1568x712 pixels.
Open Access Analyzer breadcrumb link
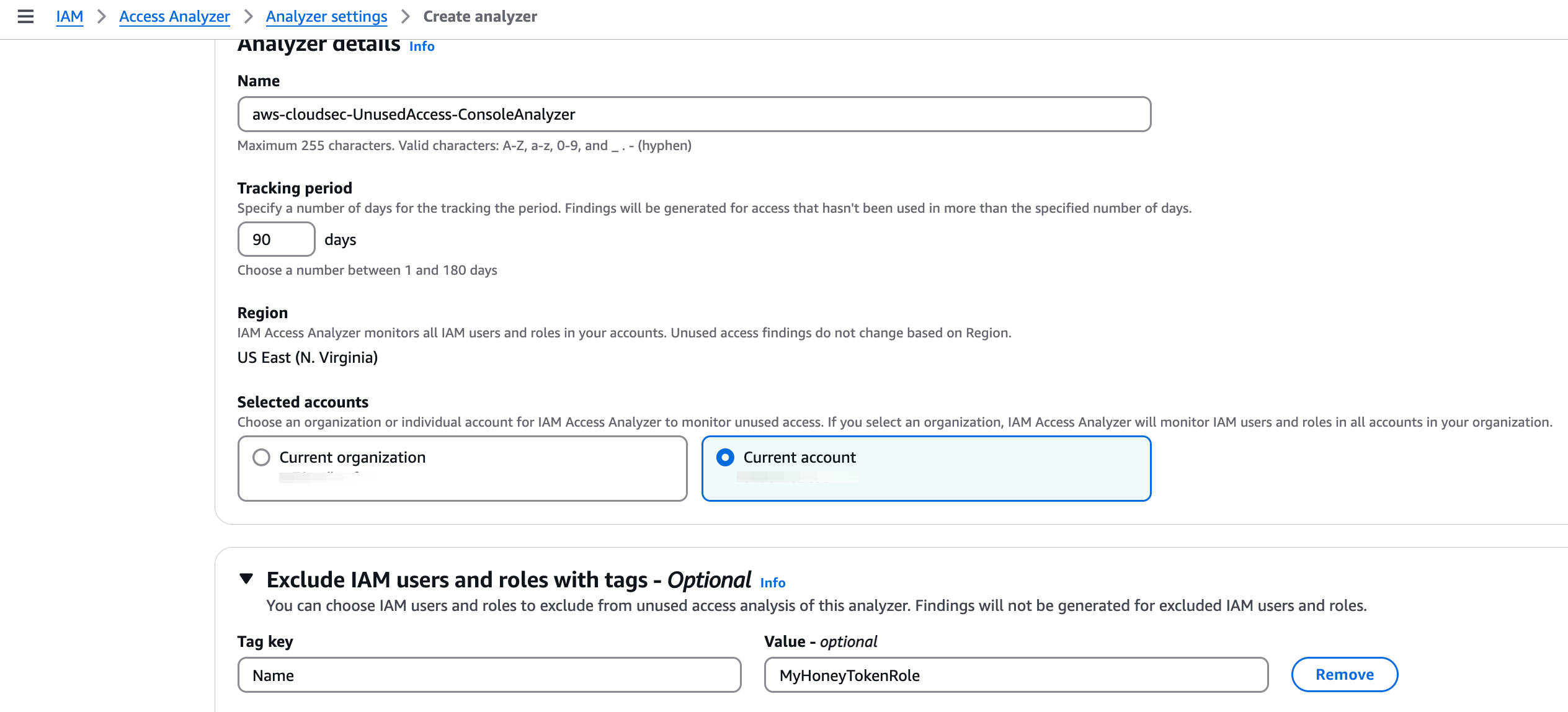click(x=174, y=17)
